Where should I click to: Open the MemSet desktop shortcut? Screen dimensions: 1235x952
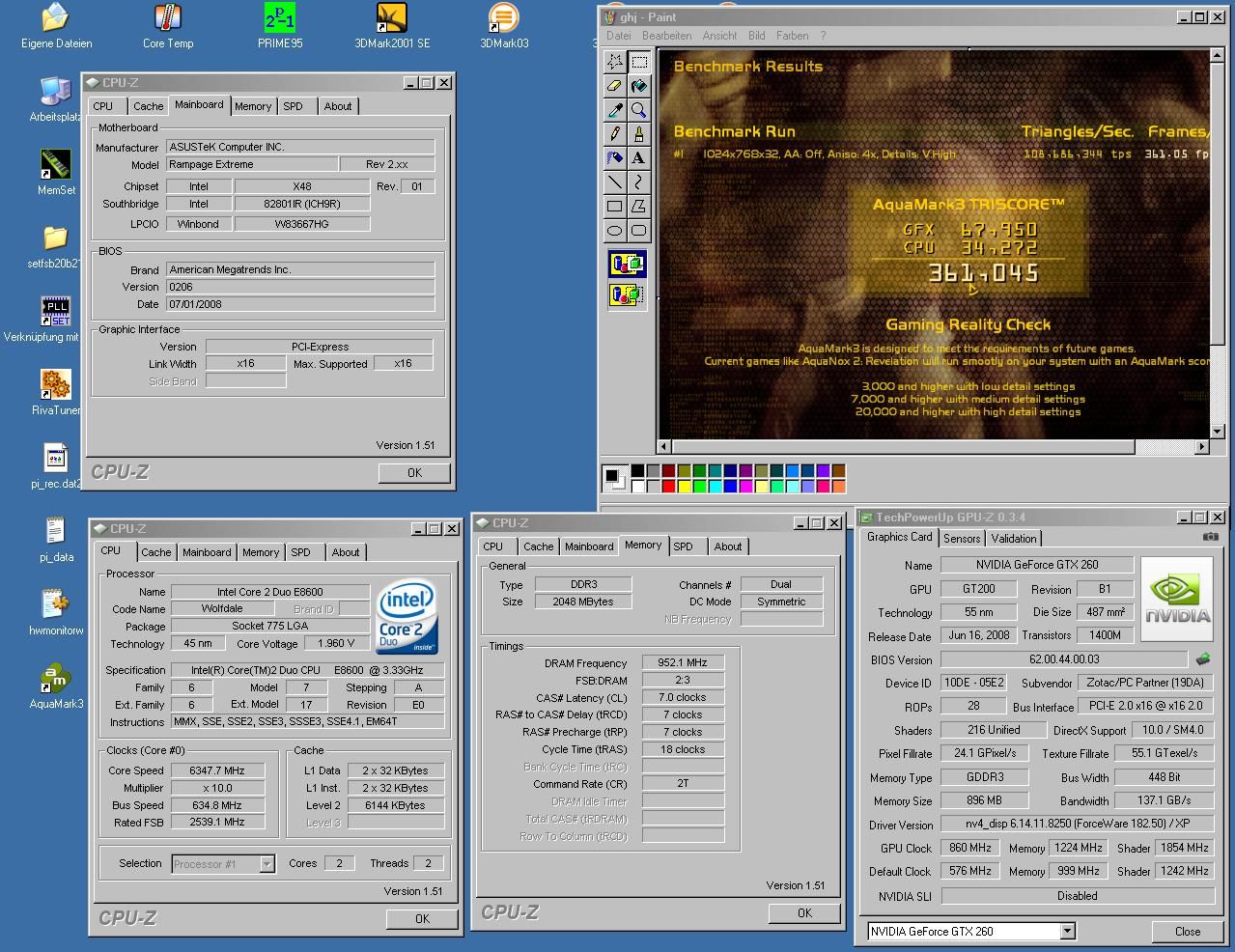pos(56,172)
